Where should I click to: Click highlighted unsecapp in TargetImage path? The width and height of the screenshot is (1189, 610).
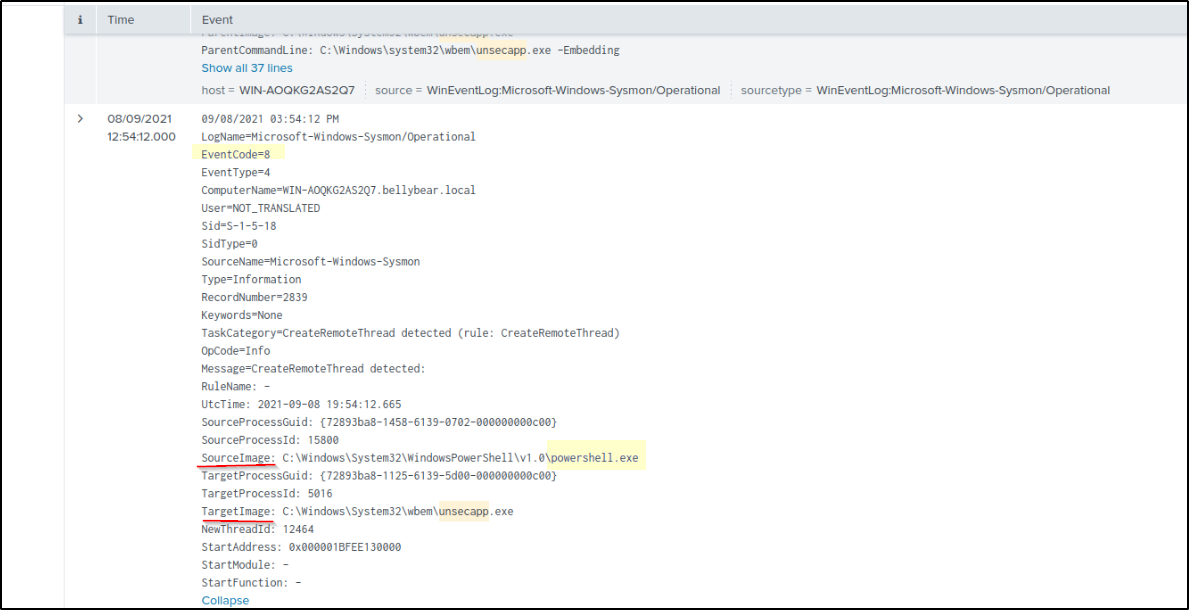pos(465,511)
